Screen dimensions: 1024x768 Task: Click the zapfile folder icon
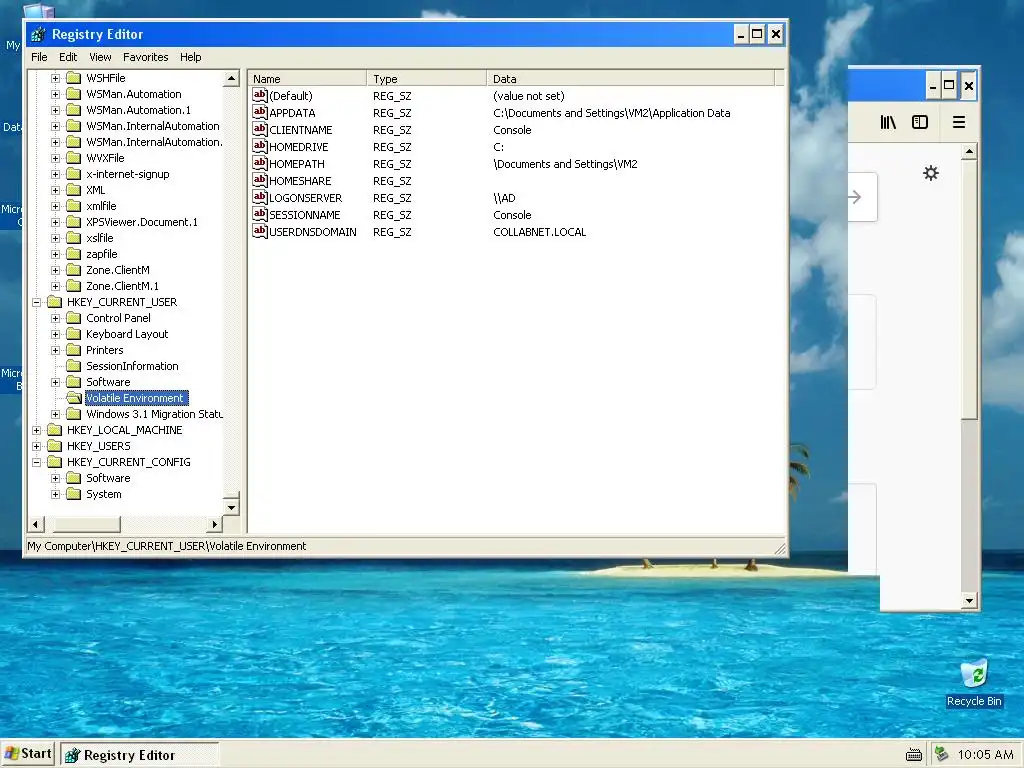[x=74, y=254]
